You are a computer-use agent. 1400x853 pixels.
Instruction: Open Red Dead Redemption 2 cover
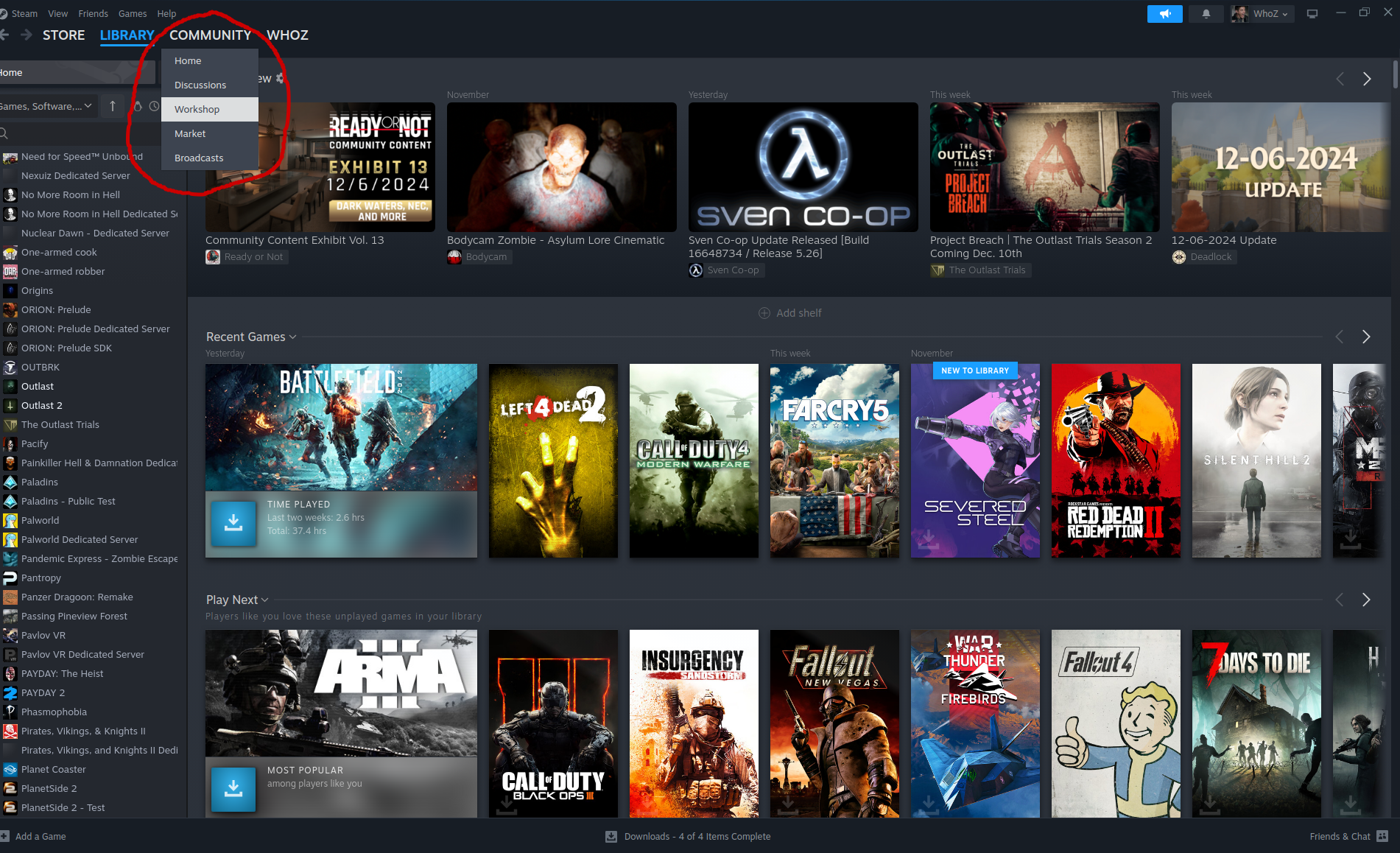click(x=1116, y=460)
